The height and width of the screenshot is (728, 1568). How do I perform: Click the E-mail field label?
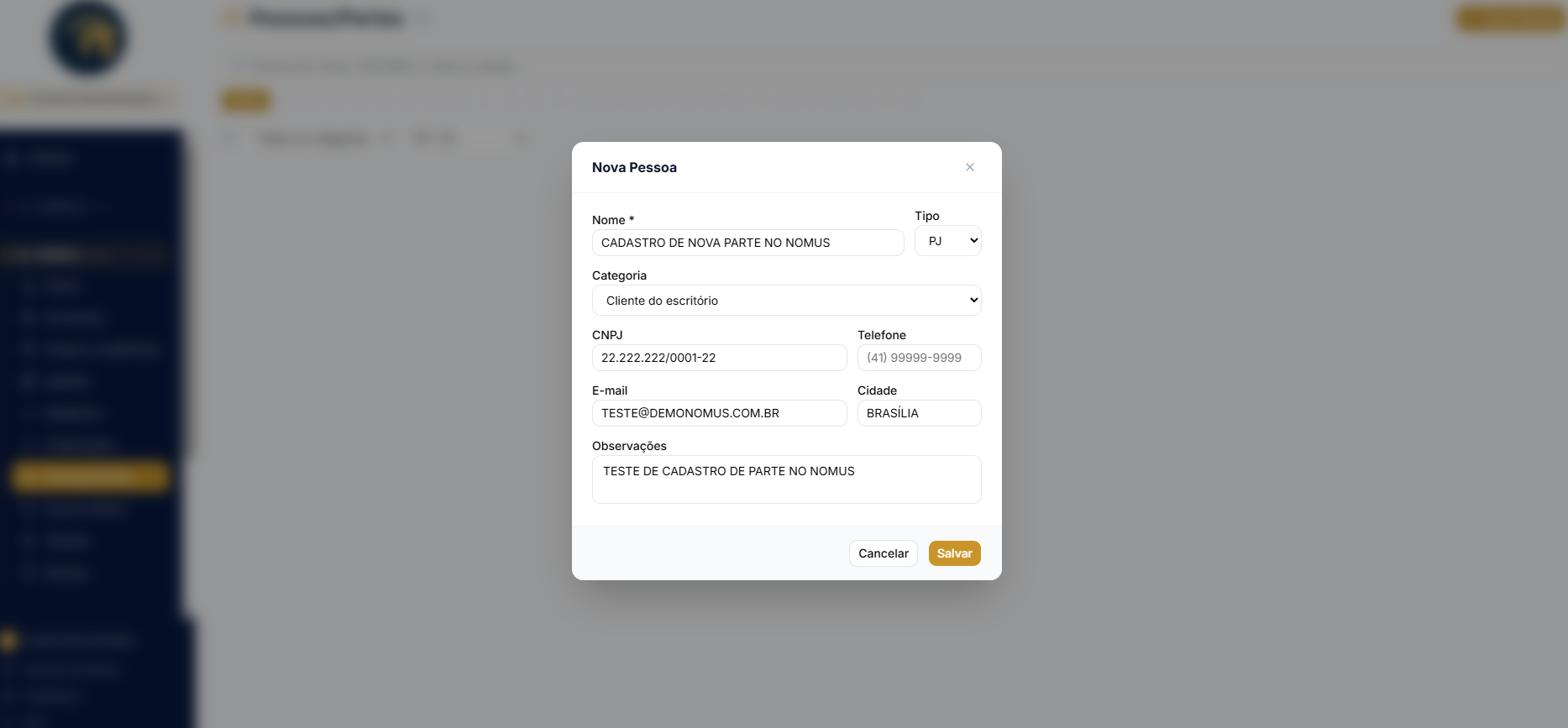pyautogui.click(x=610, y=390)
